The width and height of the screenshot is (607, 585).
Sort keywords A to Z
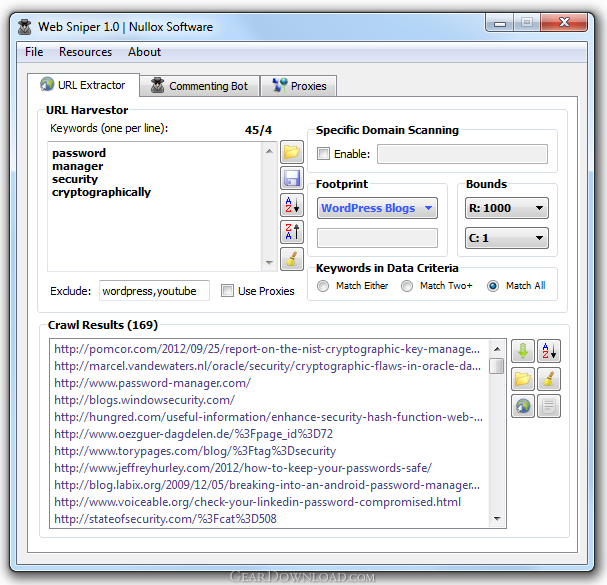click(291, 205)
